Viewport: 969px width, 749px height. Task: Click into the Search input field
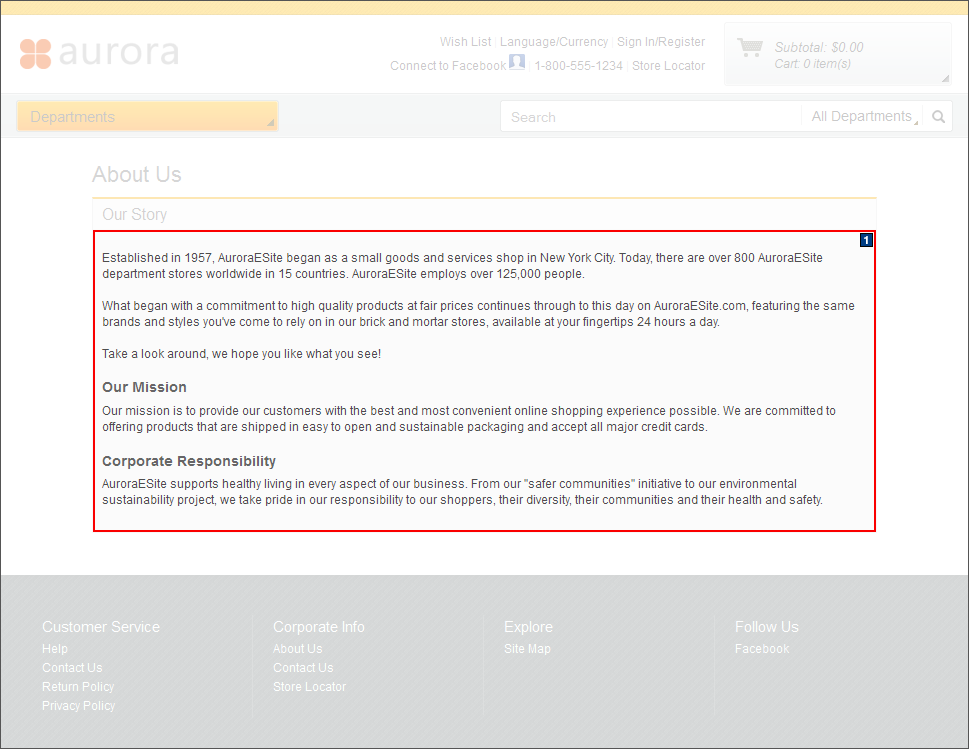pos(651,117)
